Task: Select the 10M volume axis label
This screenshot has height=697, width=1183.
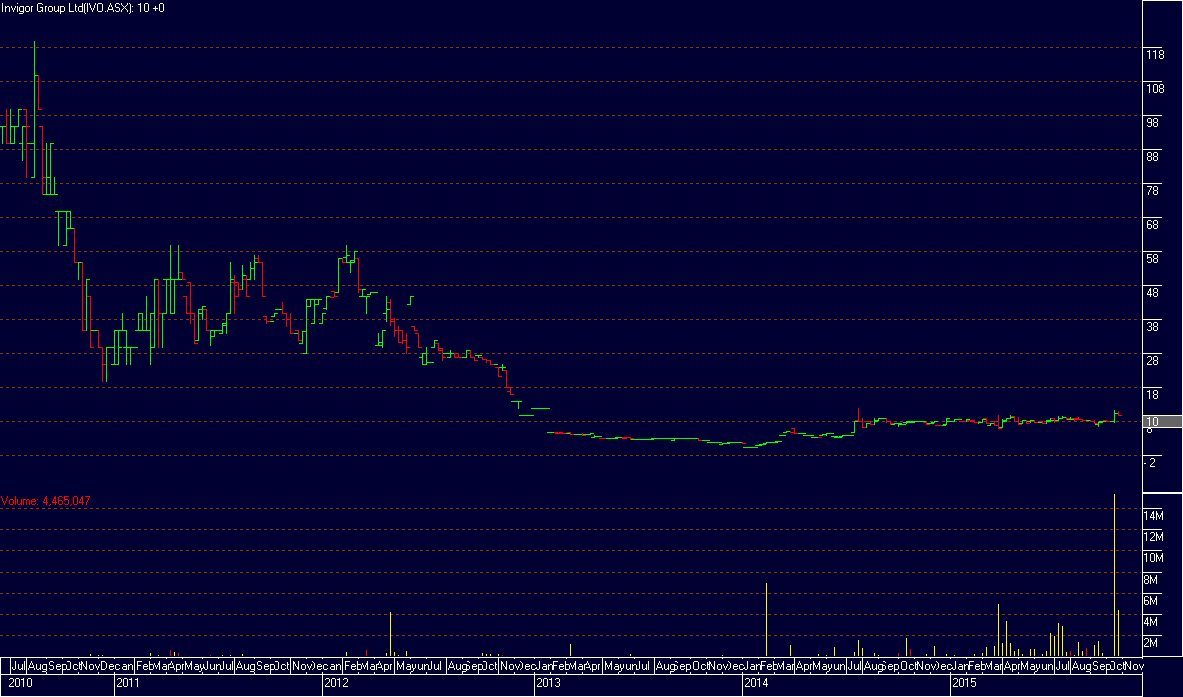Action: pos(1154,558)
